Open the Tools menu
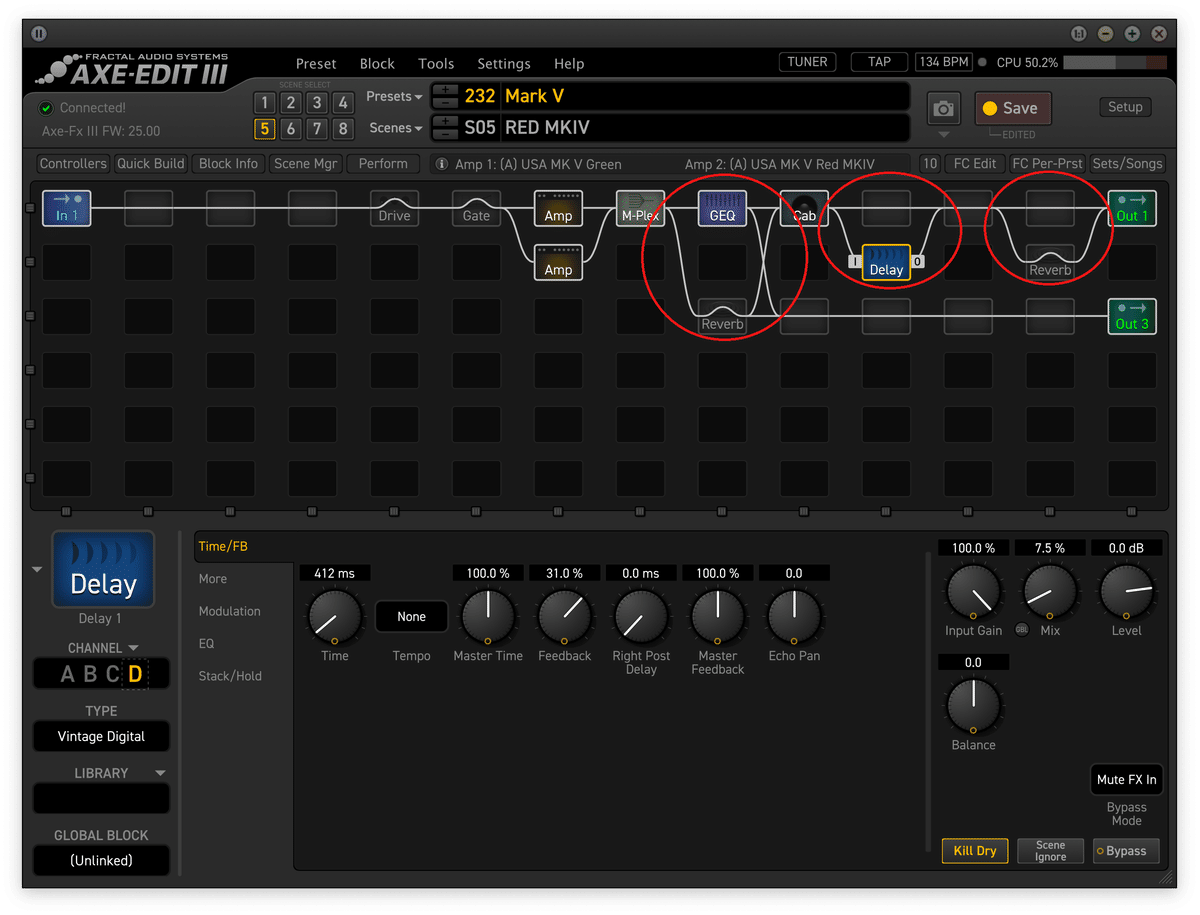The height and width of the screenshot is (915, 1200). click(436, 63)
